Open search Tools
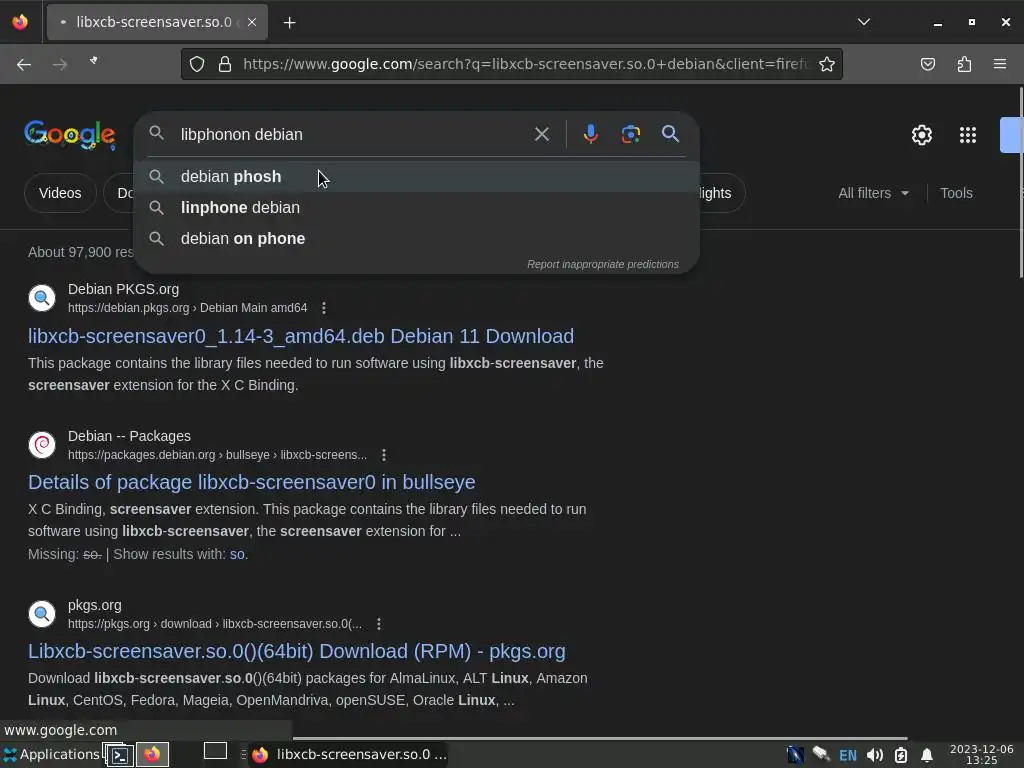 point(956,193)
